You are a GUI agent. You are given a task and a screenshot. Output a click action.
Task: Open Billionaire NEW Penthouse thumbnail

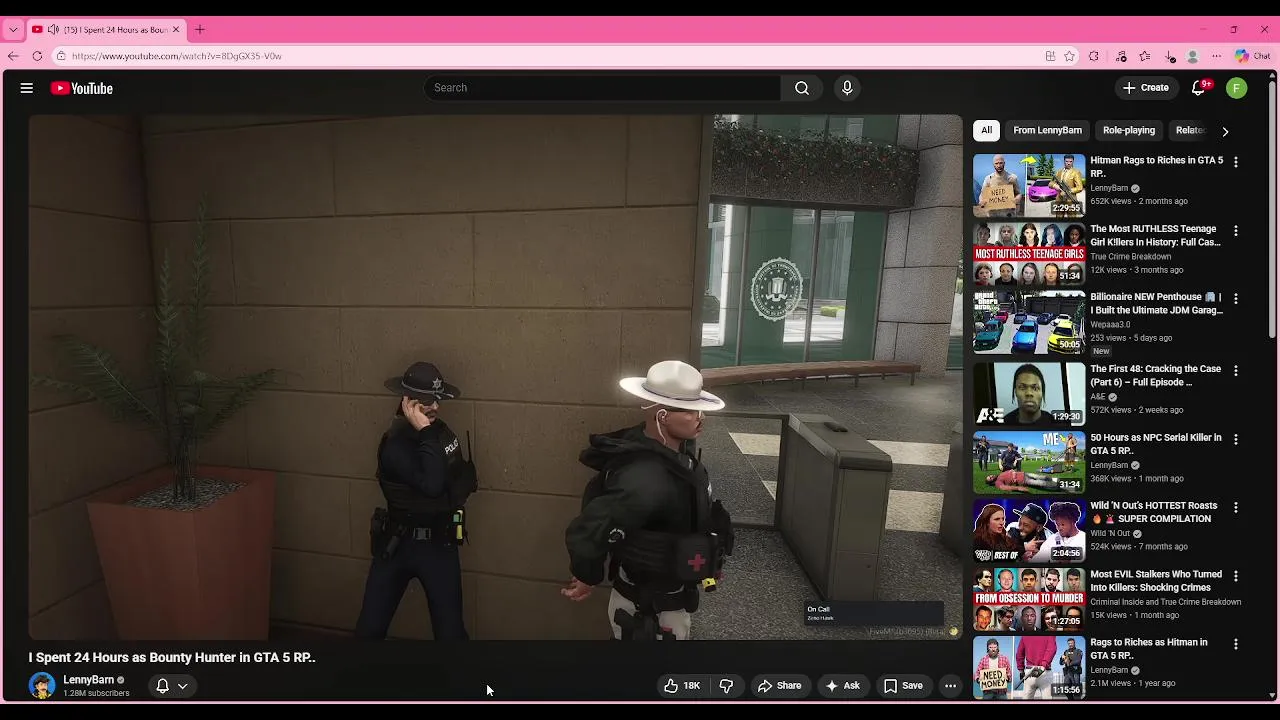(1029, 322)
